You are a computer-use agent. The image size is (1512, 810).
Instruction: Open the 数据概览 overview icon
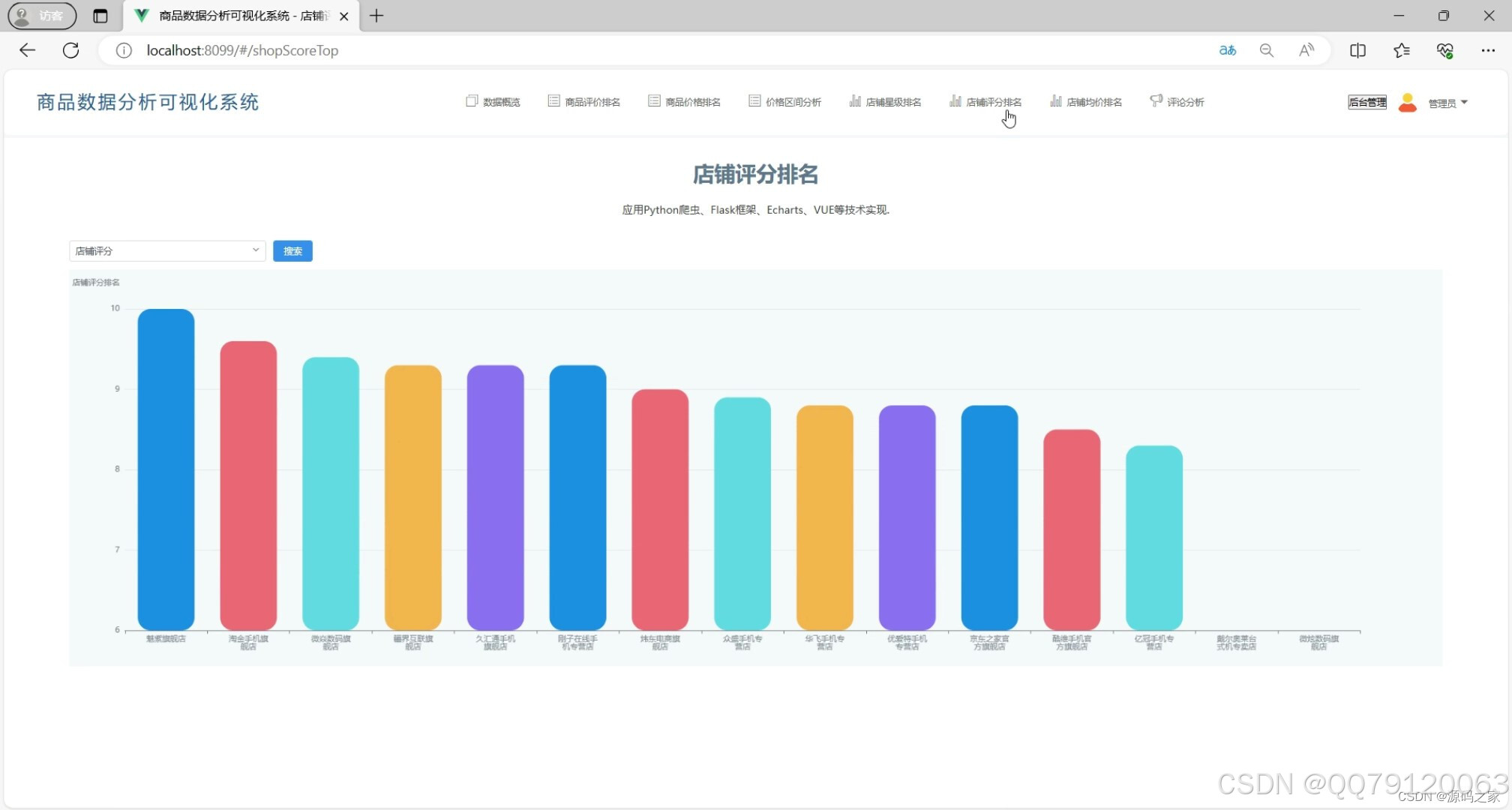tap(472, 100)
